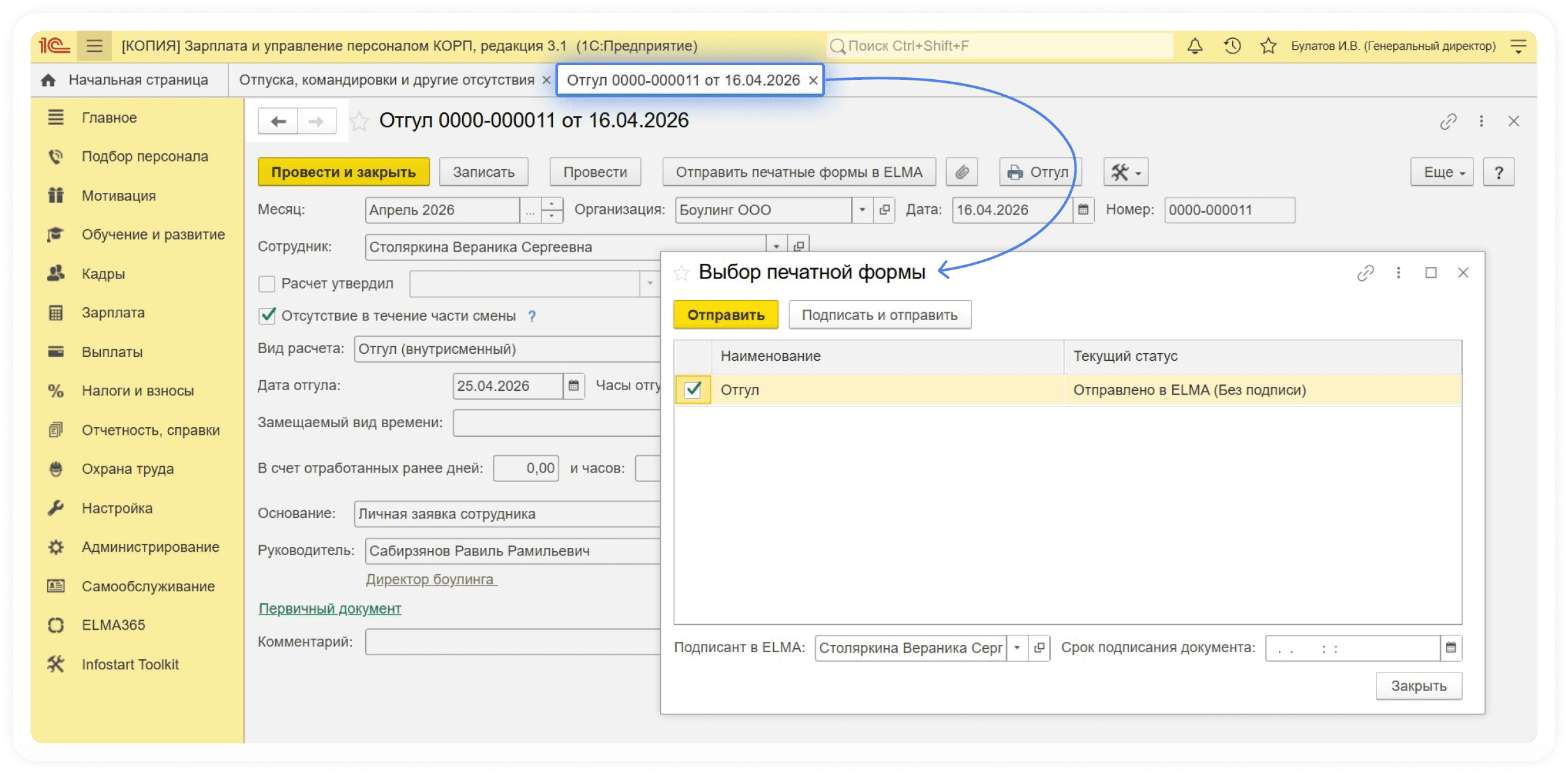Close the Отгул 0000-000011 tab
The height and width of the screenshot is (774, 1568).
coord(813,80)
